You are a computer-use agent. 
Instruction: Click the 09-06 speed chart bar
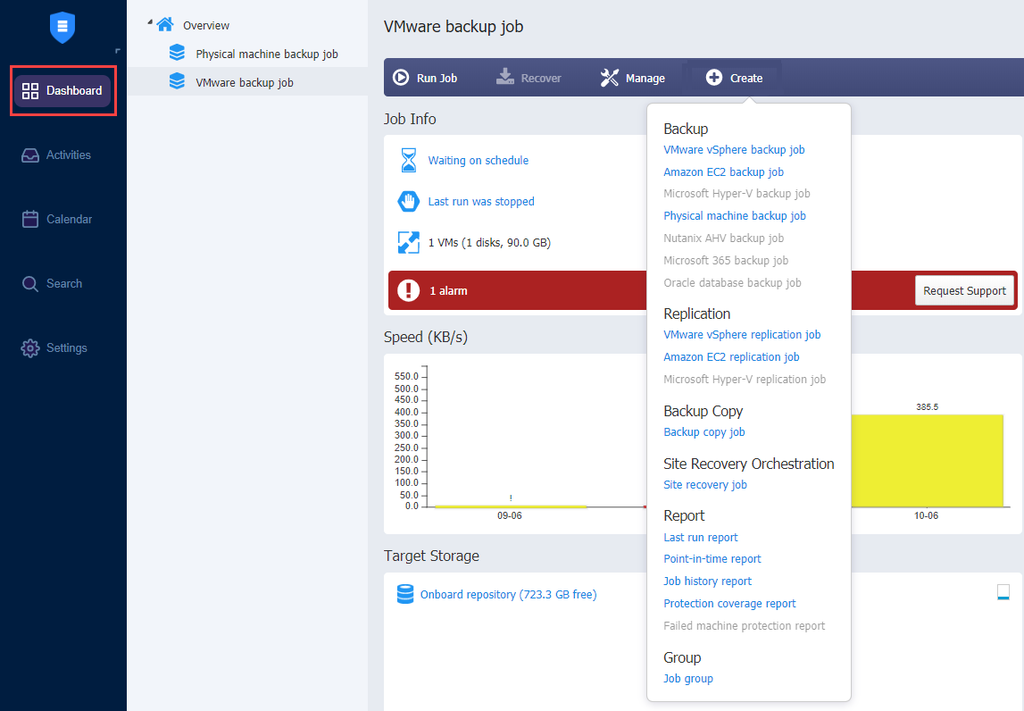click(510, 506)
